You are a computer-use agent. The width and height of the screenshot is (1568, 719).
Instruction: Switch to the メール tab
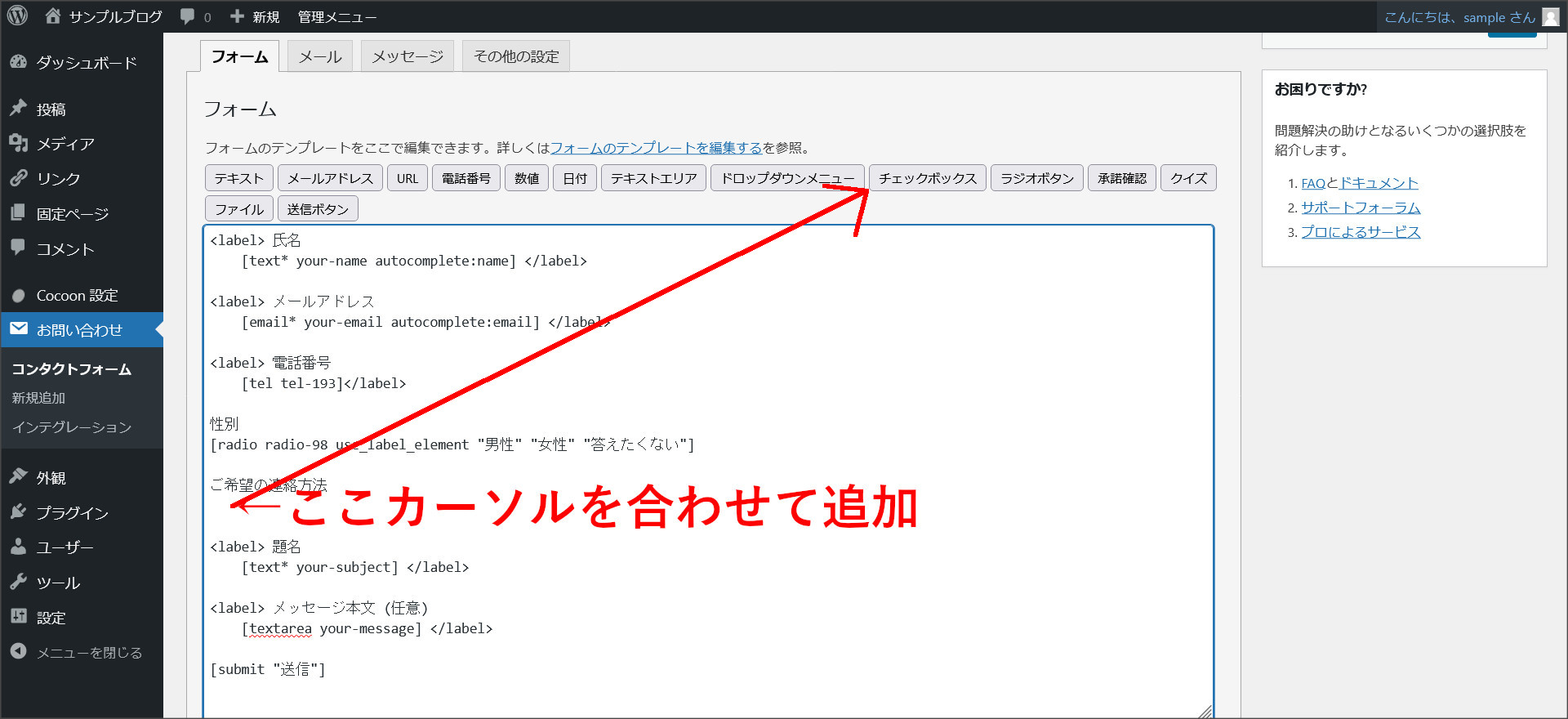click(x=319, y=56)
